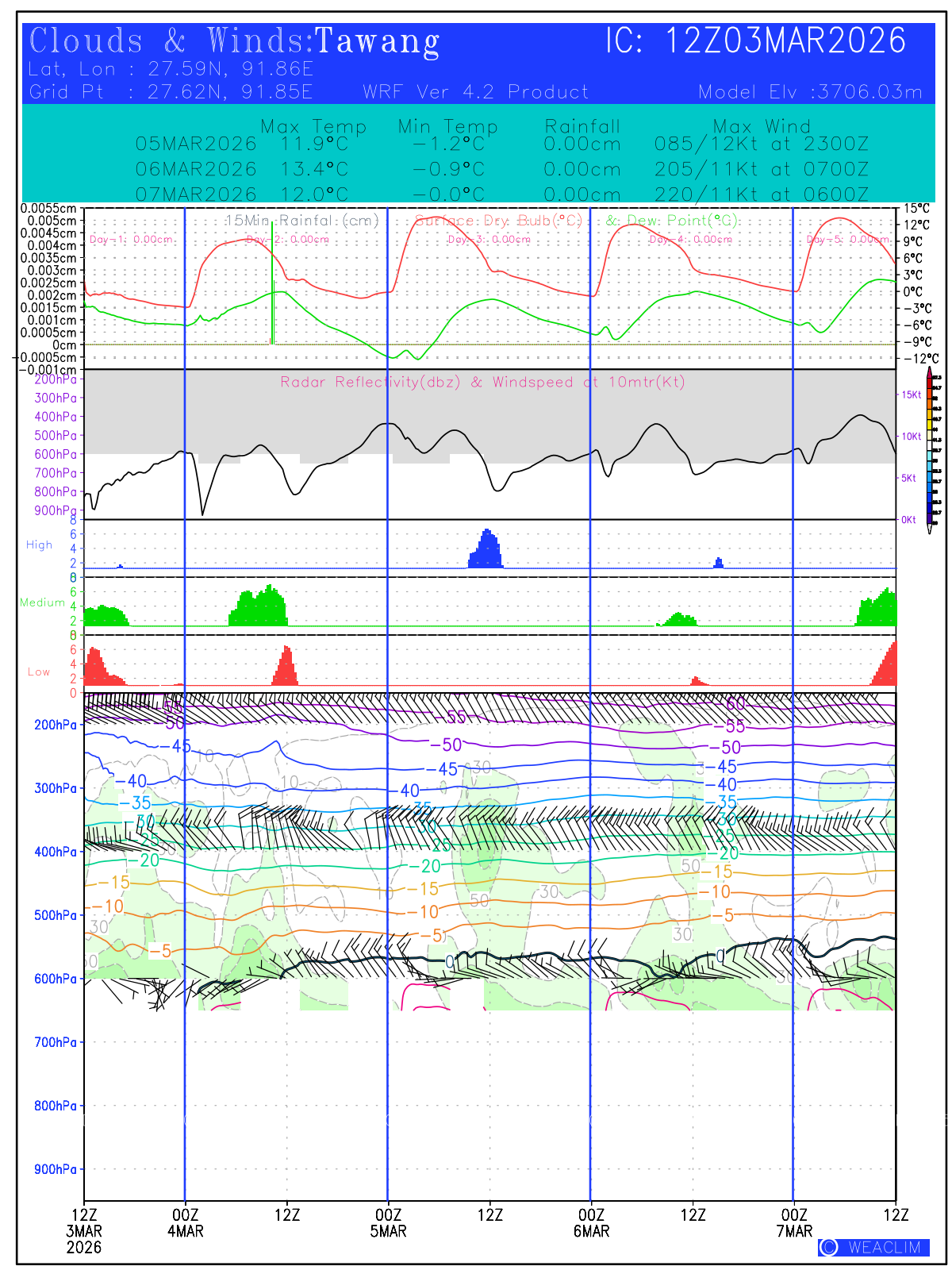The image size is (952, 1270).
Task: Select the 00Z 4MAR time axis label
Action: point(185,1222)
